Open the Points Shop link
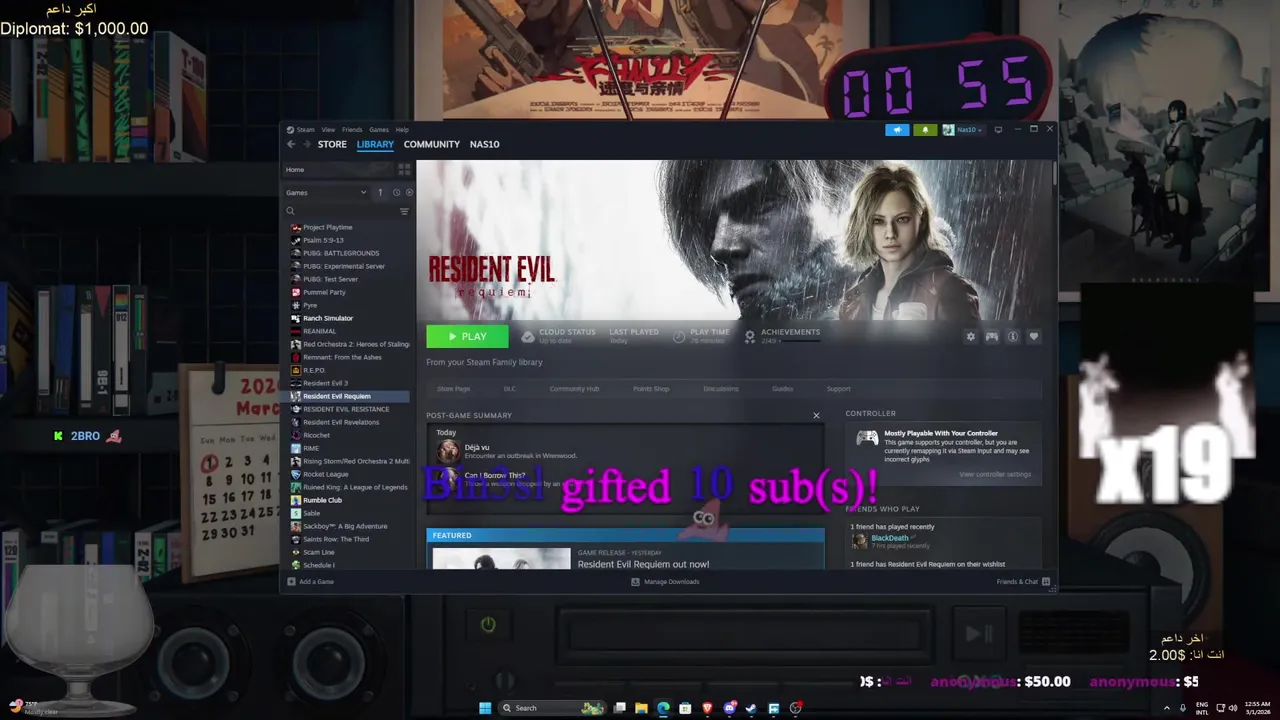1280x720 pixels. click(651, 389)
